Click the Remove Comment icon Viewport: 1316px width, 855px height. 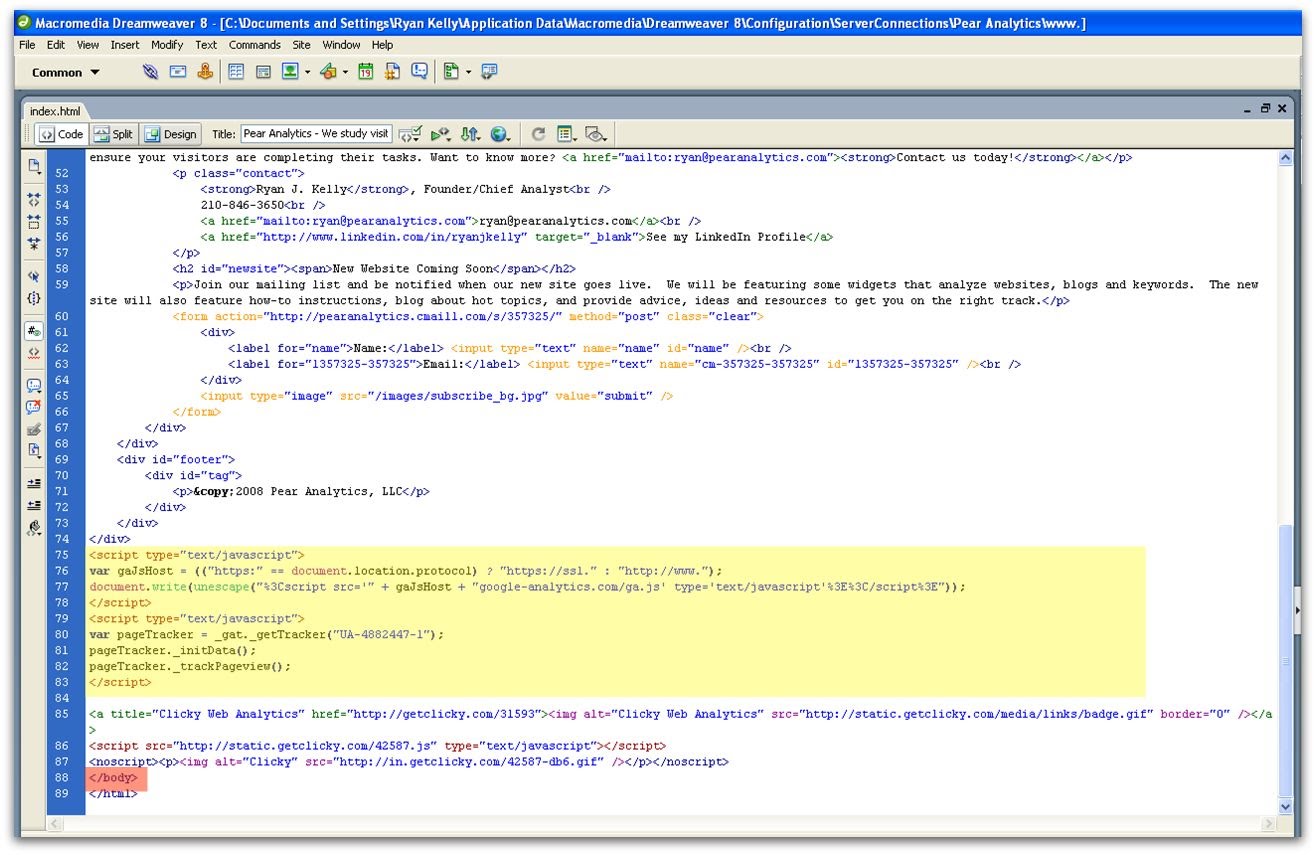click(x=34, y=408)
